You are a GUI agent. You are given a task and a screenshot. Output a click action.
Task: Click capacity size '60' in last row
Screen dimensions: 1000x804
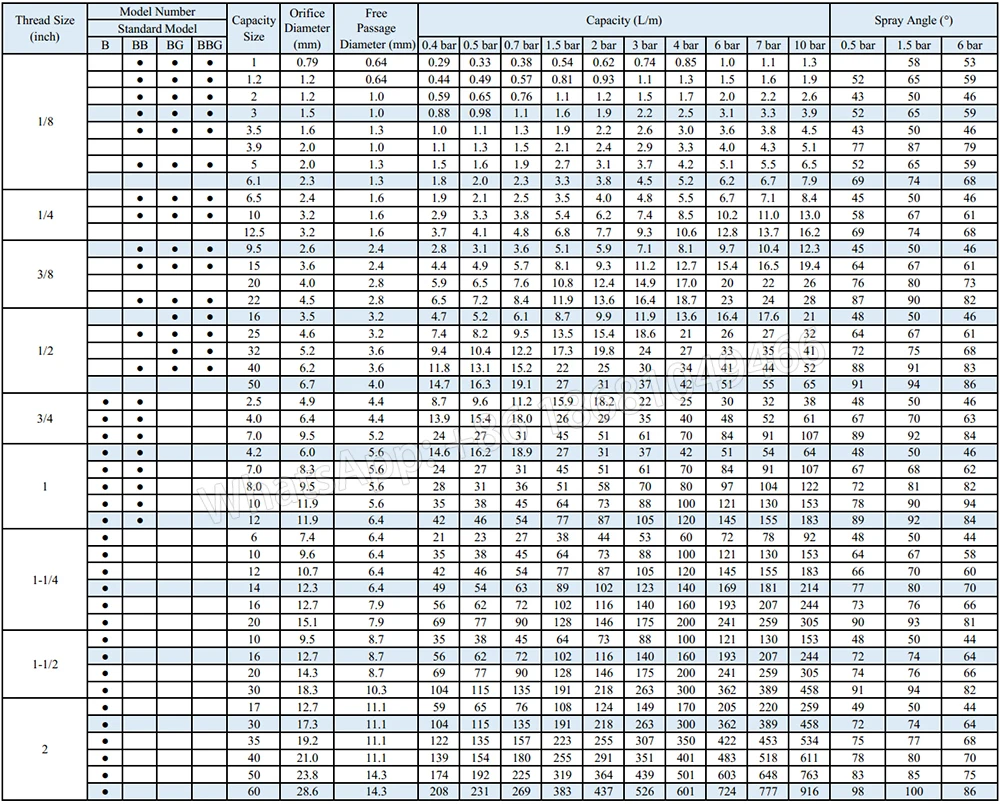coord(253,791)
